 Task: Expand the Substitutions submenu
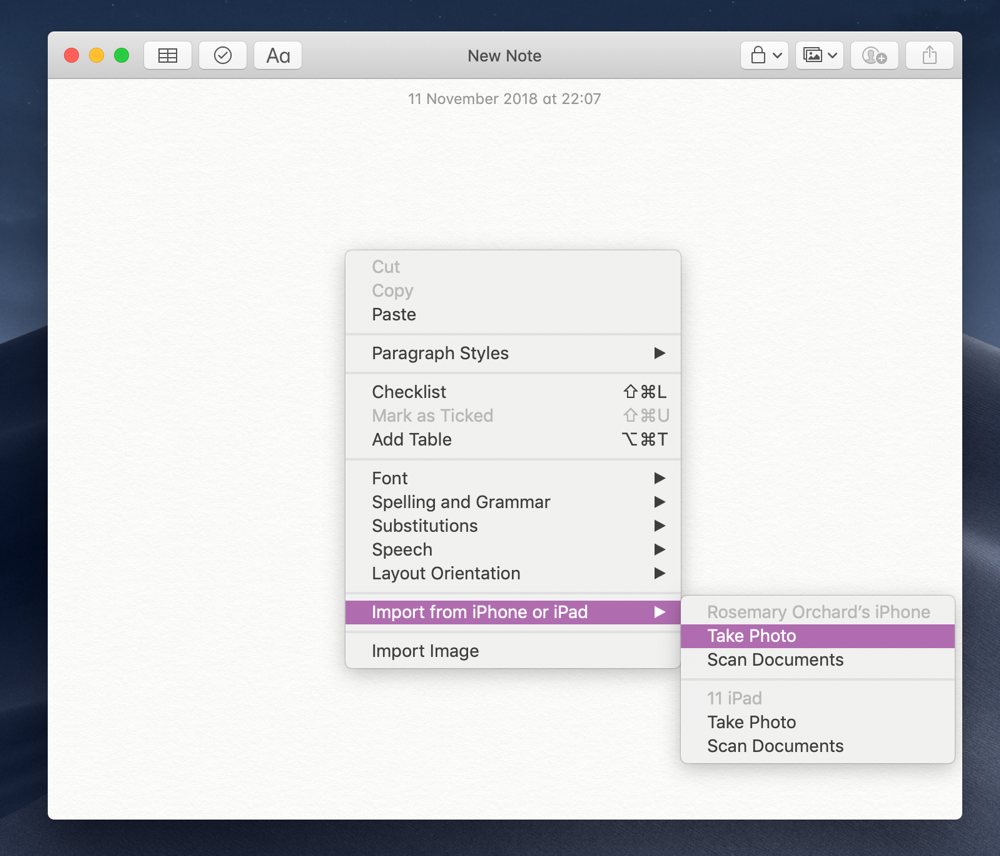pyautogui.click(x=513, y=526)
